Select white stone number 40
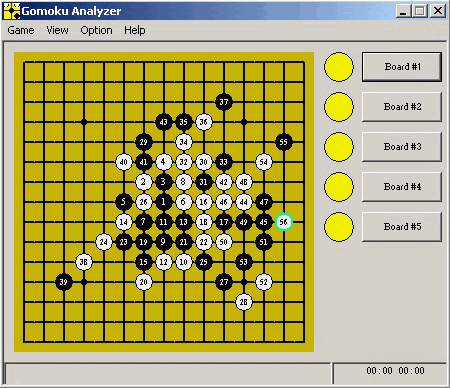The width and height of the screenshot is (450, 388). pos(124,162)
